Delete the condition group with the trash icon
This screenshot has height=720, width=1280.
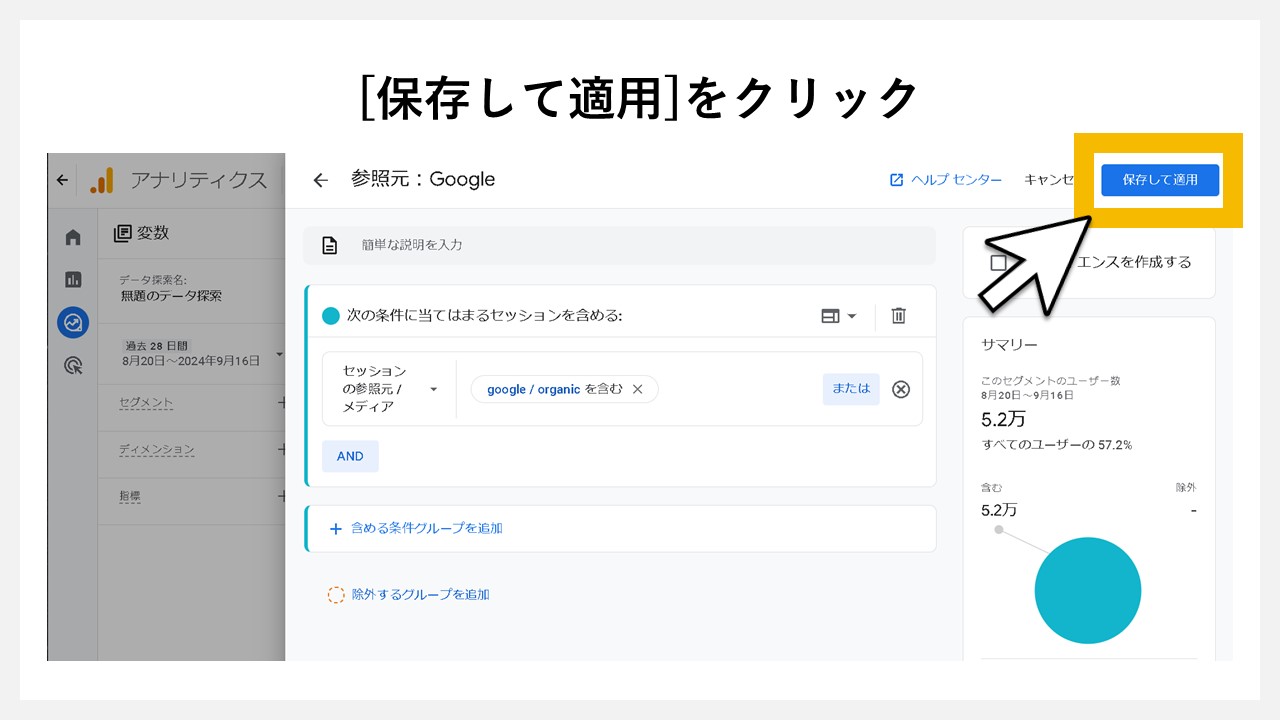click(x=898, y=315)
